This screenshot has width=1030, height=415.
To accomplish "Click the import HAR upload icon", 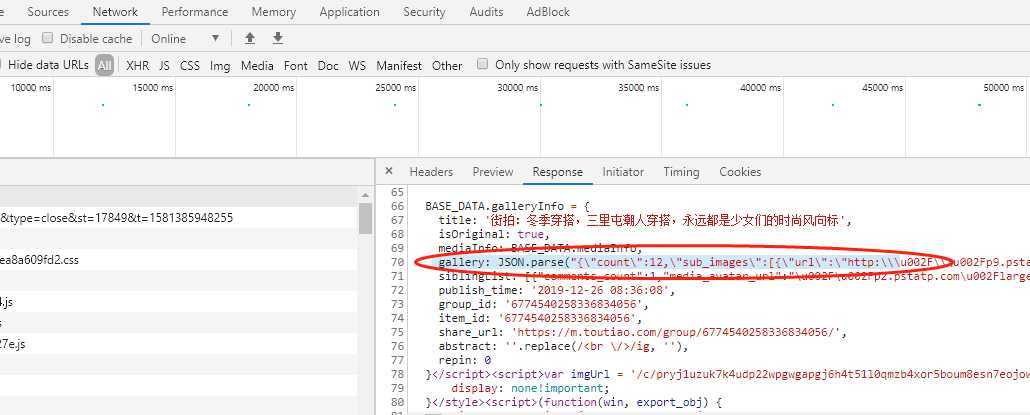I will pyautogui.click(x=250, y=38).
